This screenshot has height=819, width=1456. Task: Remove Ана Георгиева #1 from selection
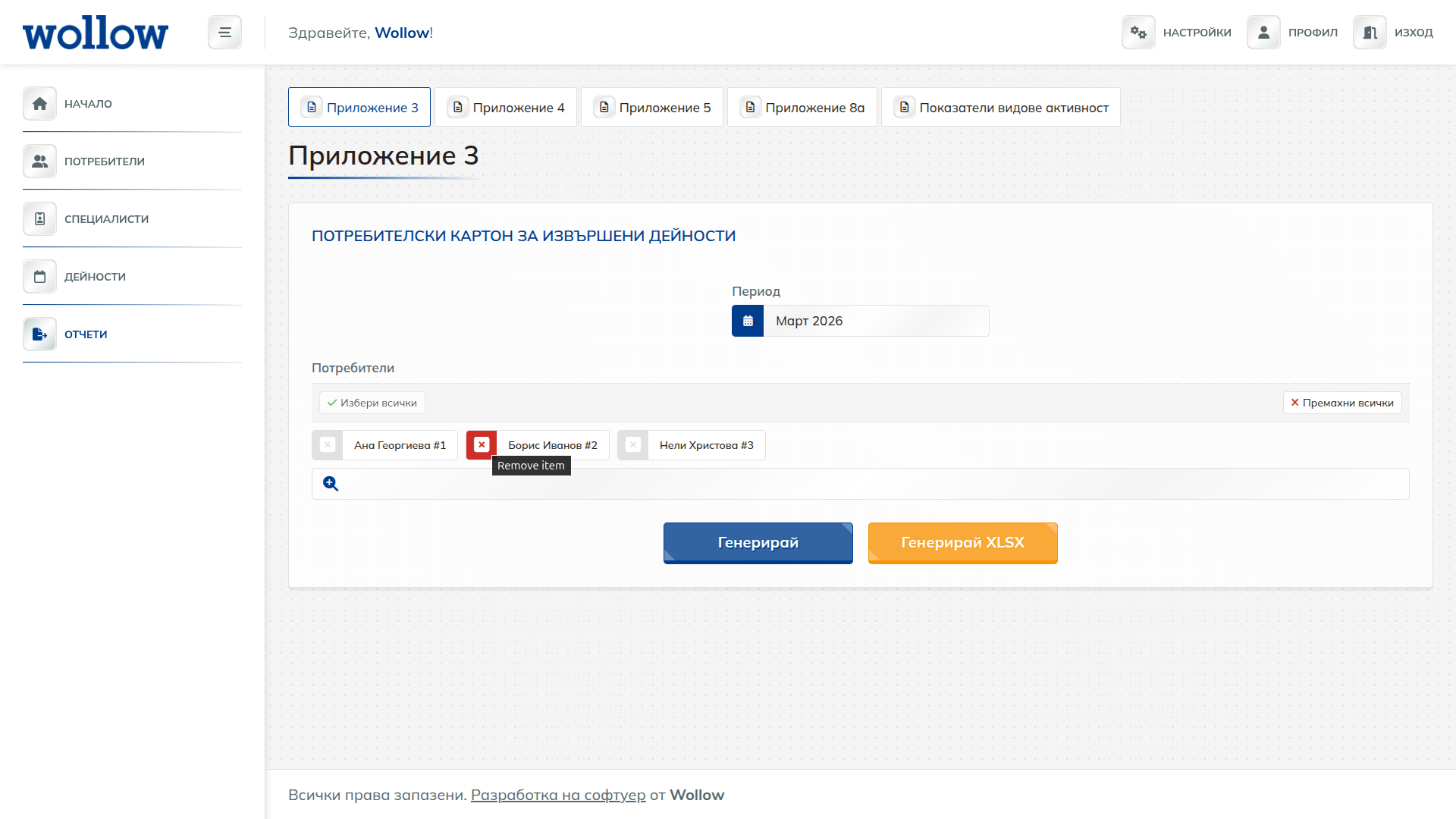328,445
